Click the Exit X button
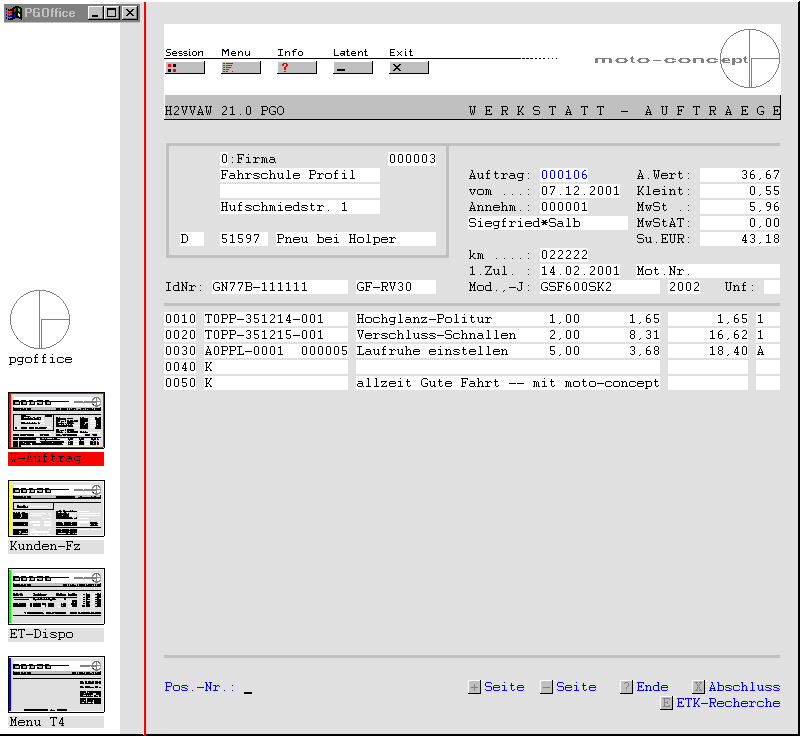 [408, 68]
